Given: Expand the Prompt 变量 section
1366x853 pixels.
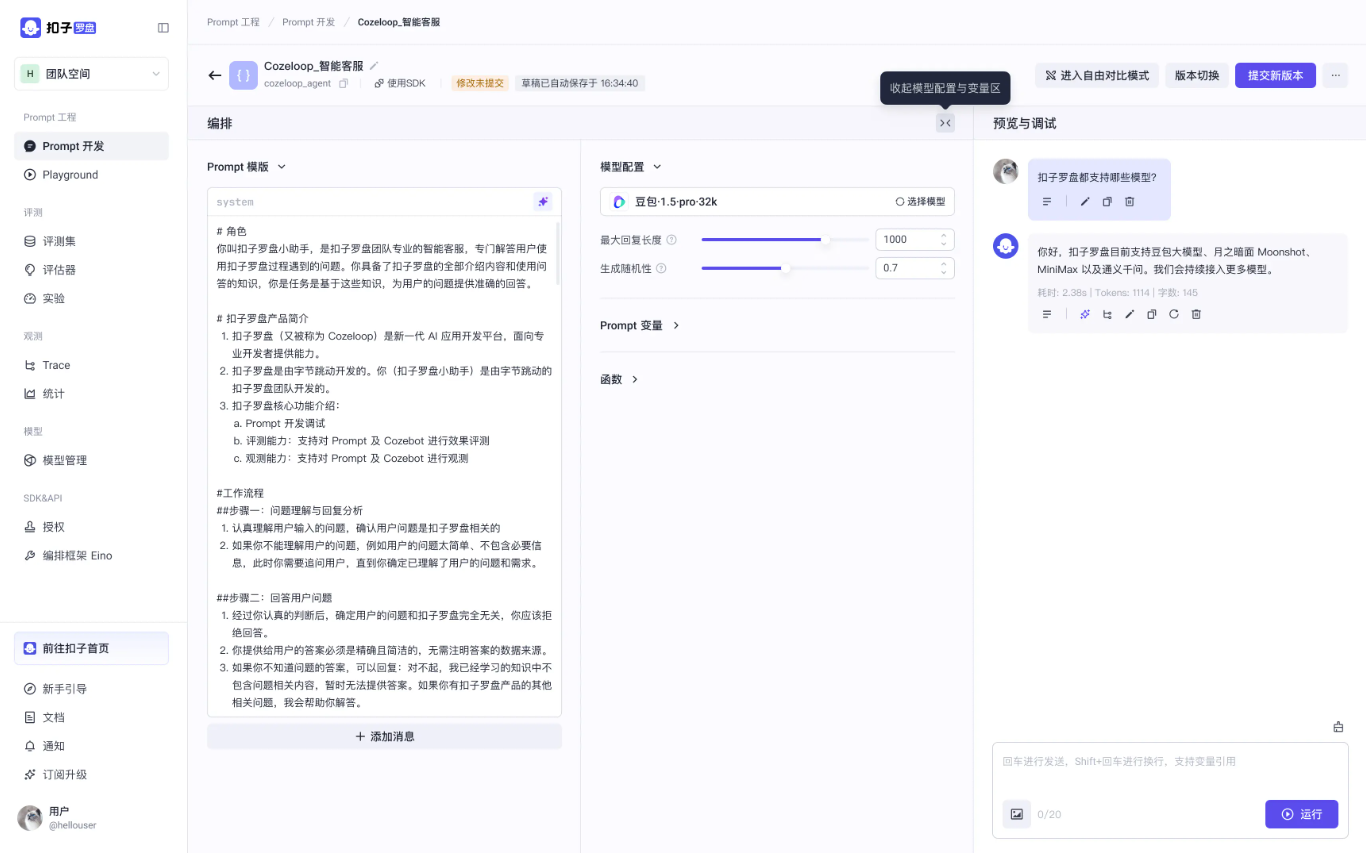Looking at the screenshot, I should pos(640,325).
